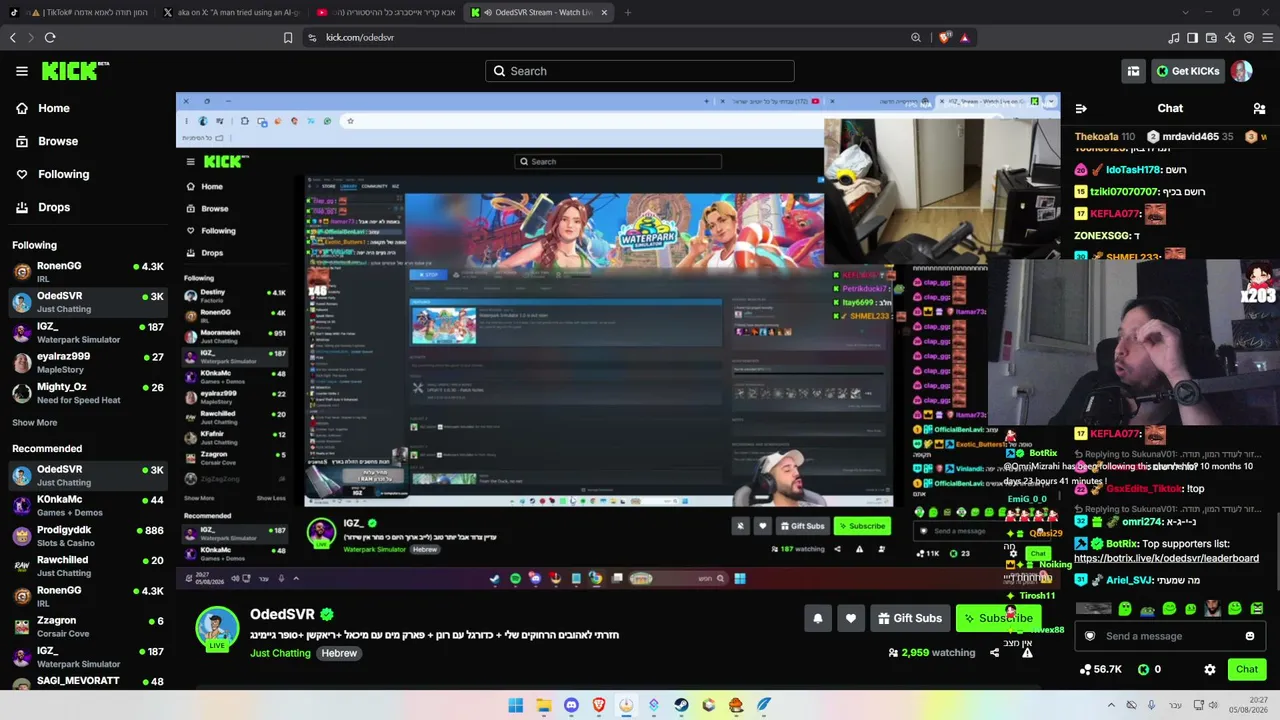The width and height of the screenshot is (1280, 720).
Task: Open the chat users list icon
Action: pos(1259,108)
